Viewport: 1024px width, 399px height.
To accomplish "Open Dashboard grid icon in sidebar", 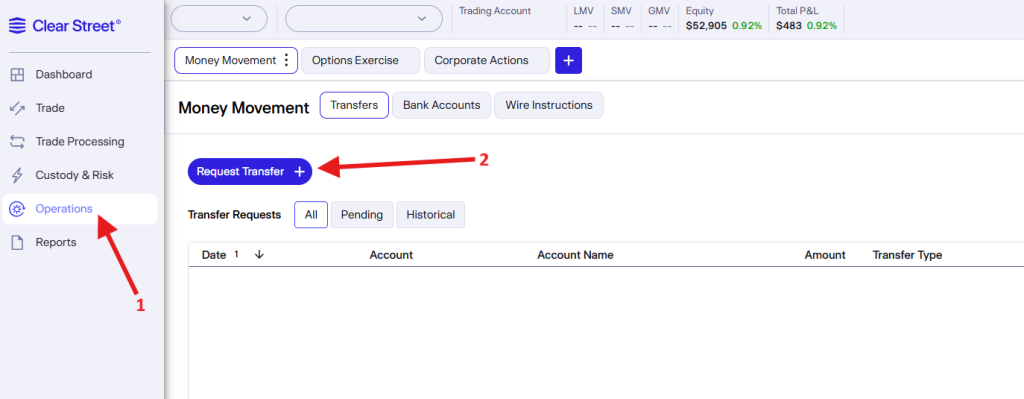I will point(18,74).
